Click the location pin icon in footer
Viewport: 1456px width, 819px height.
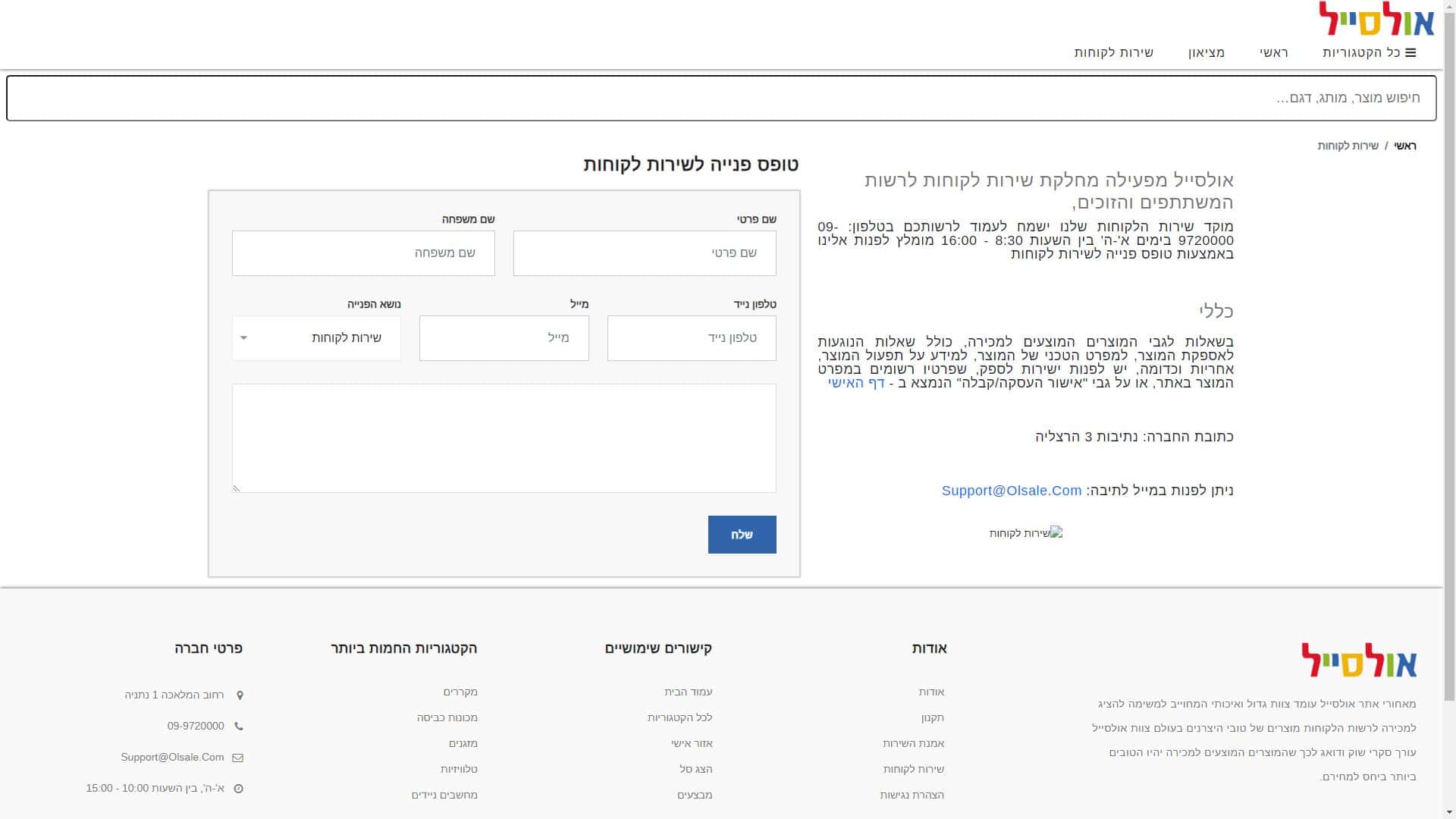tap(240, 695)
